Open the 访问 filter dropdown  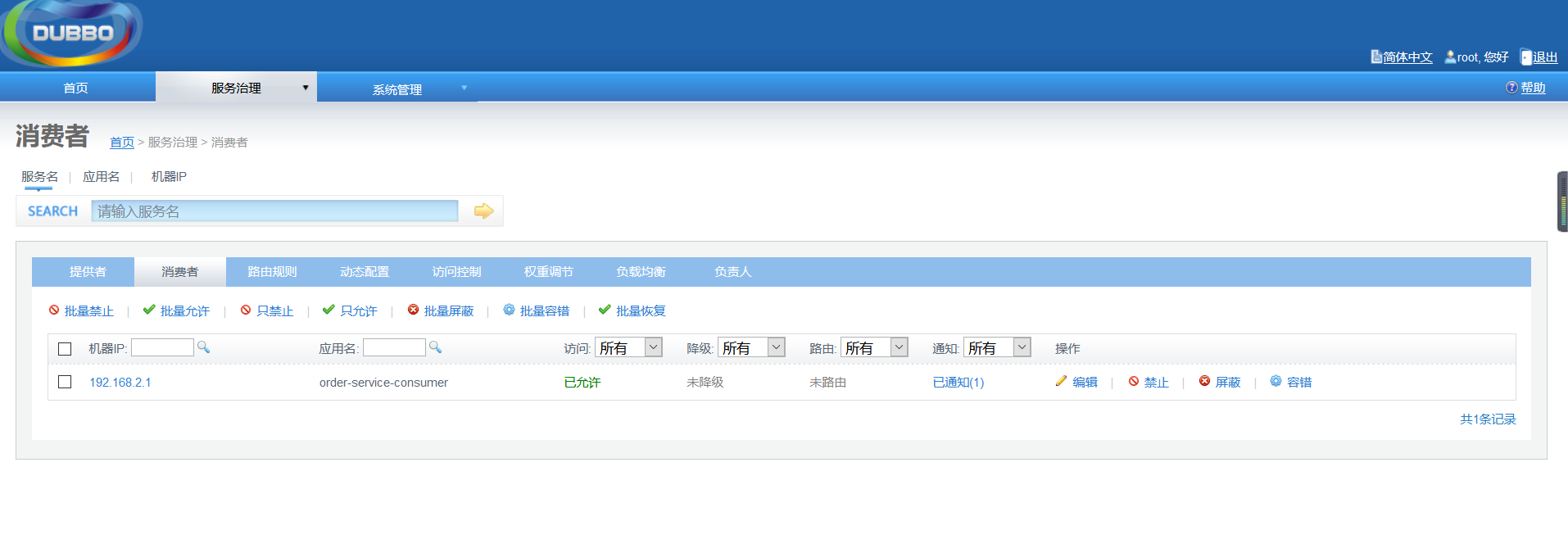(x=628, y=347)
